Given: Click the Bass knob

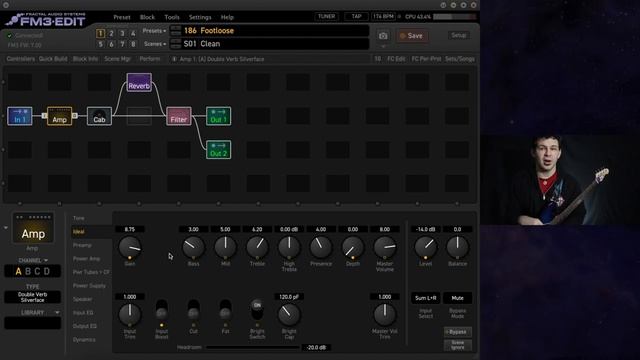Looking at the screenshot, I should point(193,247).
